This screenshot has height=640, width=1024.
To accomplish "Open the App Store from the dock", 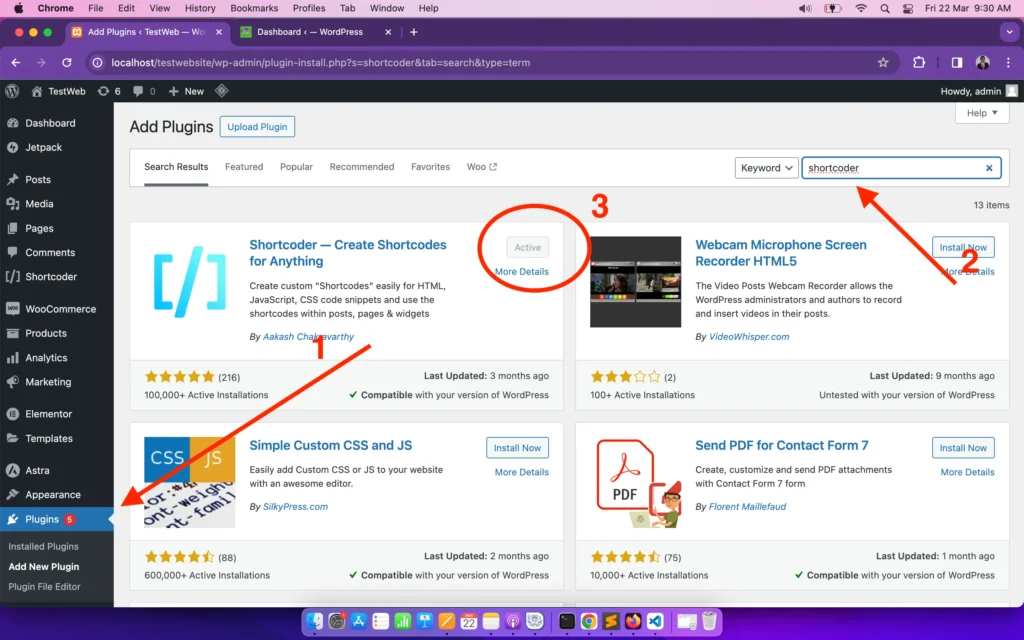I will point(359,621).
